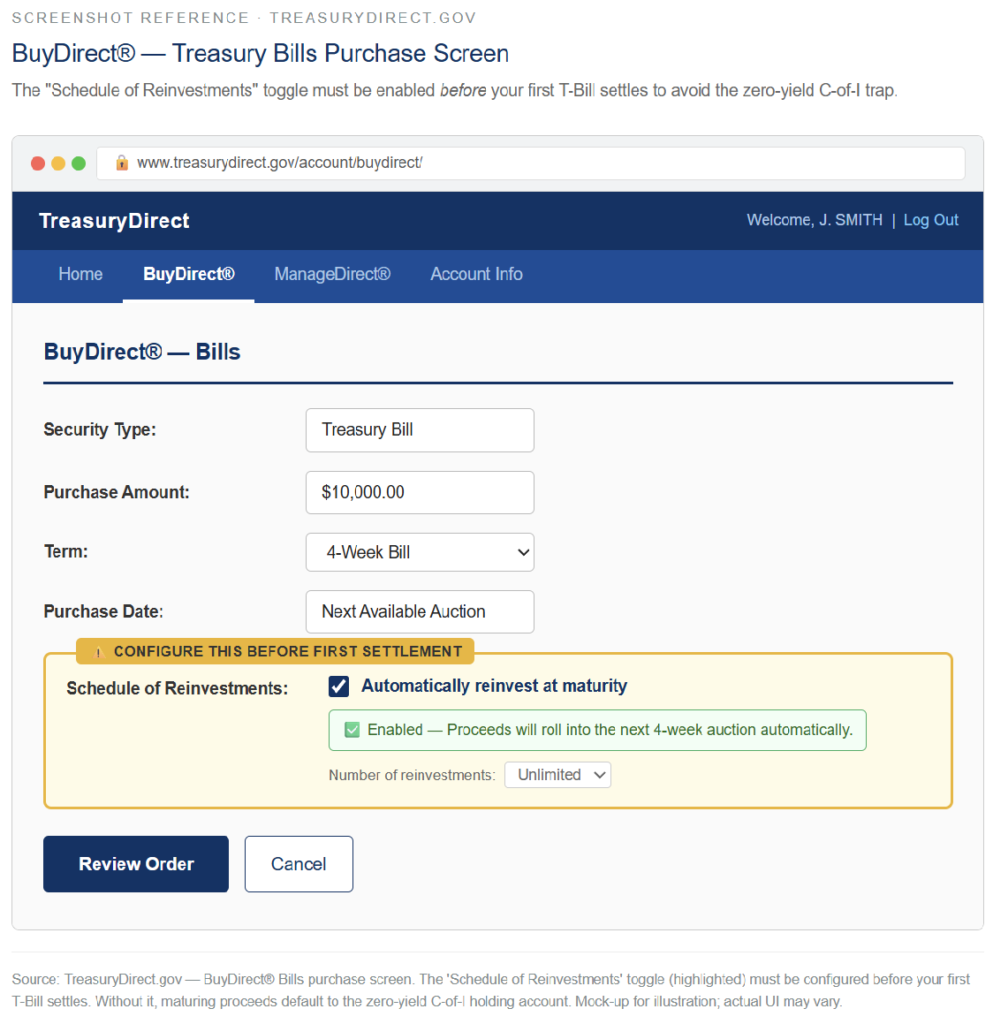Click the Review Order button
Screen dimensions: 993x1024
pyautogui.click(x=135, y=863)
